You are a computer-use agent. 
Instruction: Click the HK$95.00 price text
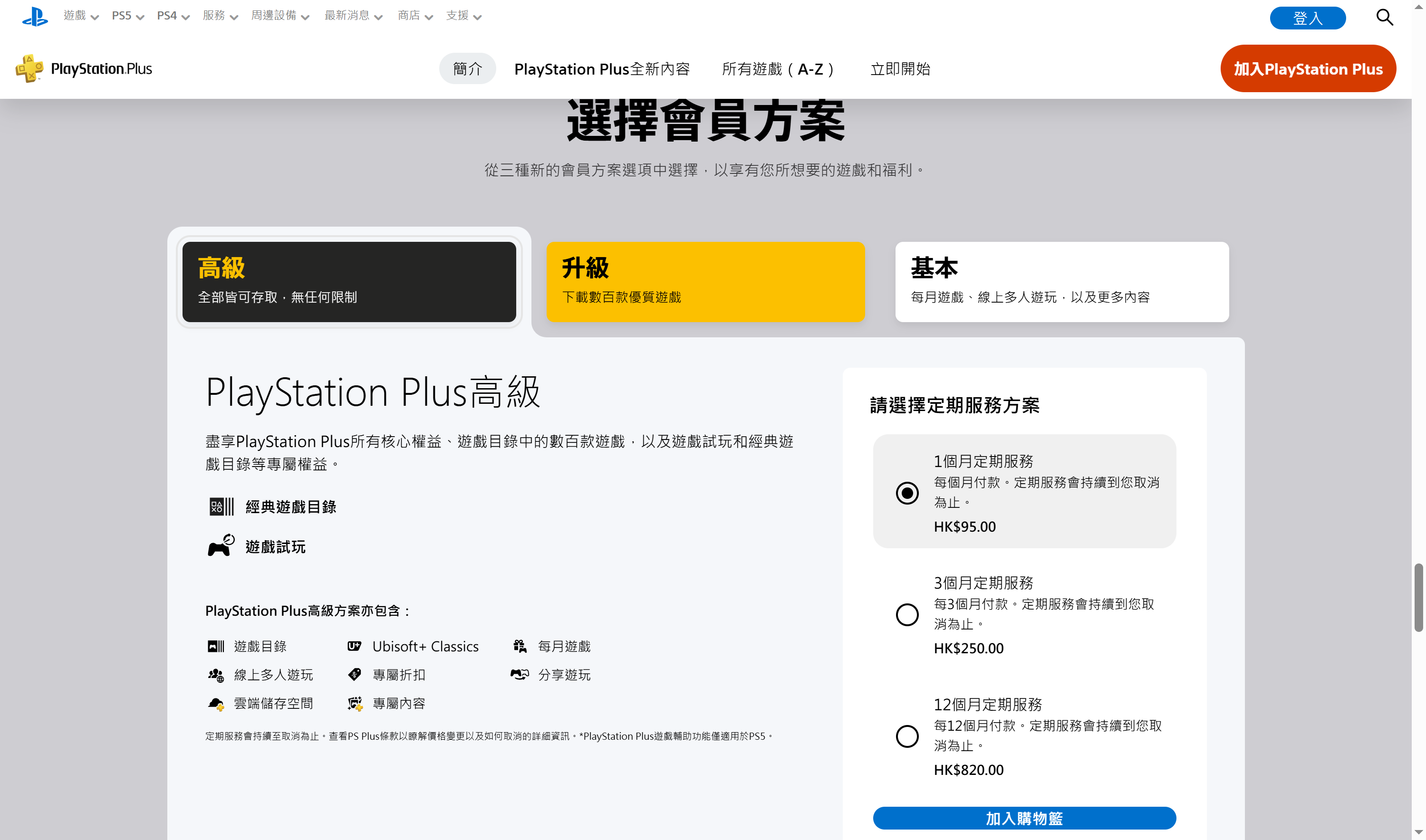(x=964, y=526)
